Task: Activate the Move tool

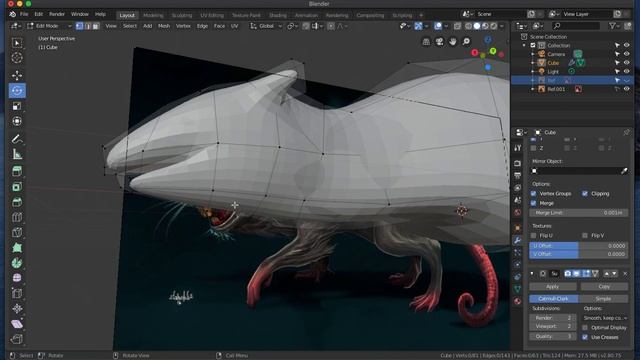Action: click(x=17, y=75)
